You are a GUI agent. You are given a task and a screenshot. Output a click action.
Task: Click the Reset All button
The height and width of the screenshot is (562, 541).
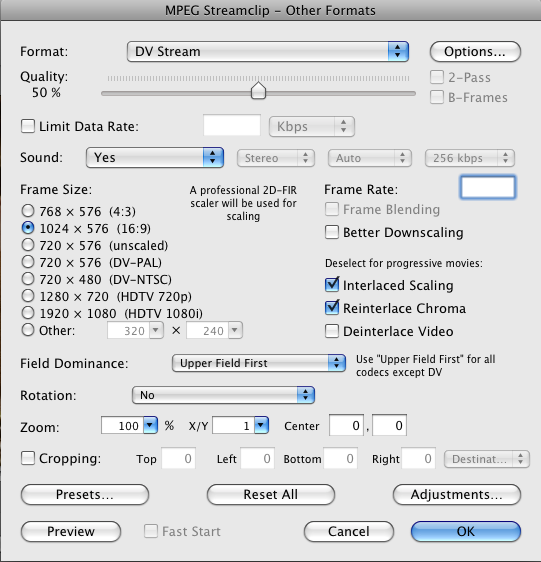pos(271,495)
